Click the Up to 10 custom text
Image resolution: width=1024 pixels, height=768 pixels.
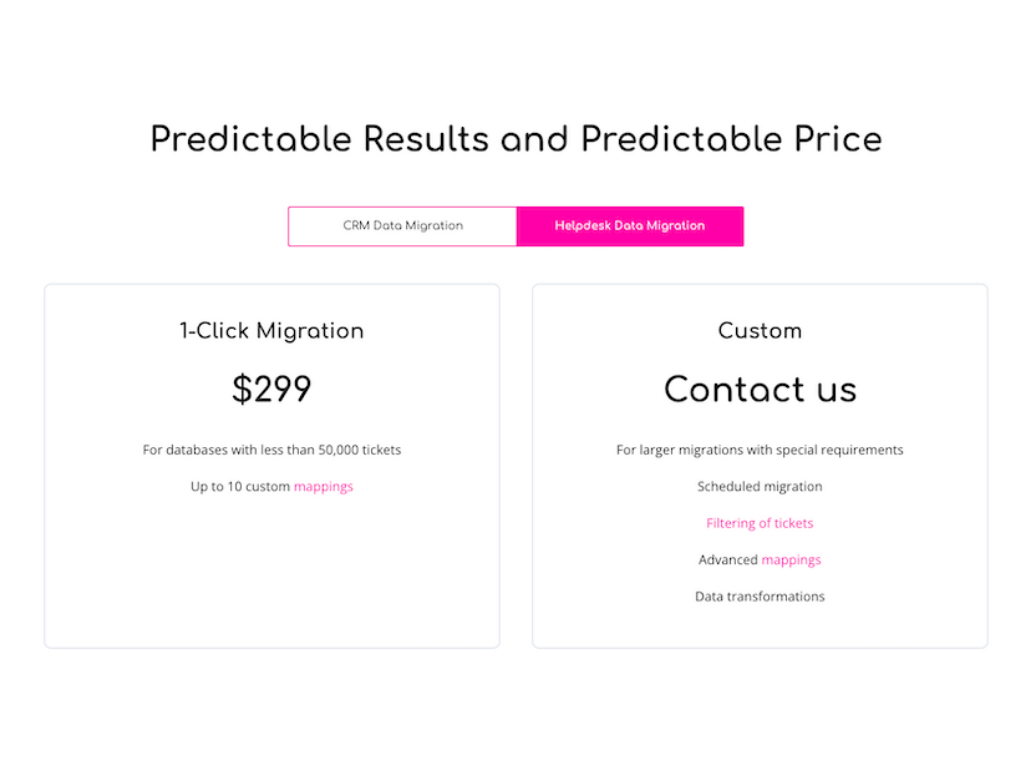coord(240,487)
